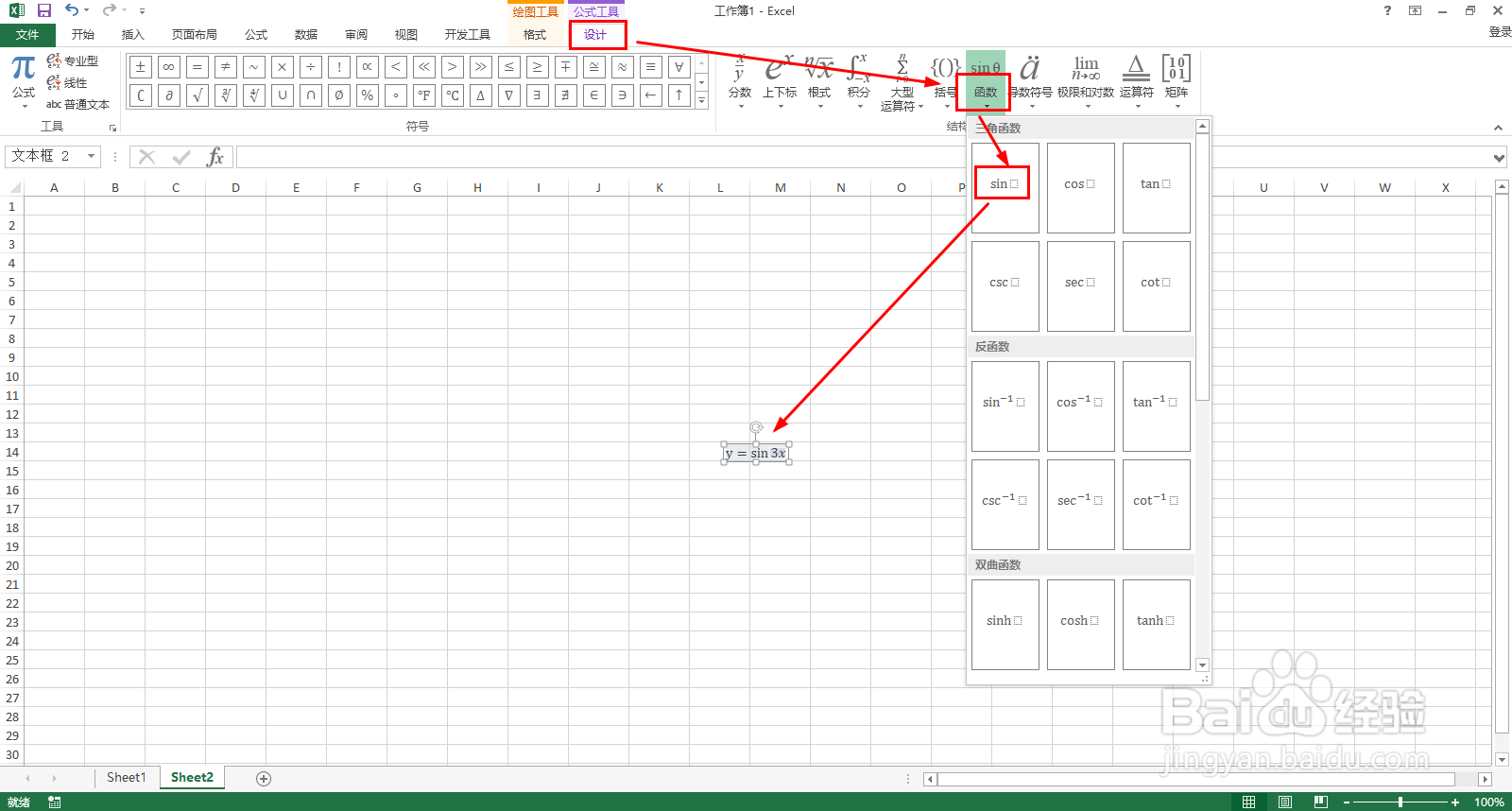
Task: Insert the plus-minus symbol
Action: [x=140, y=67]
